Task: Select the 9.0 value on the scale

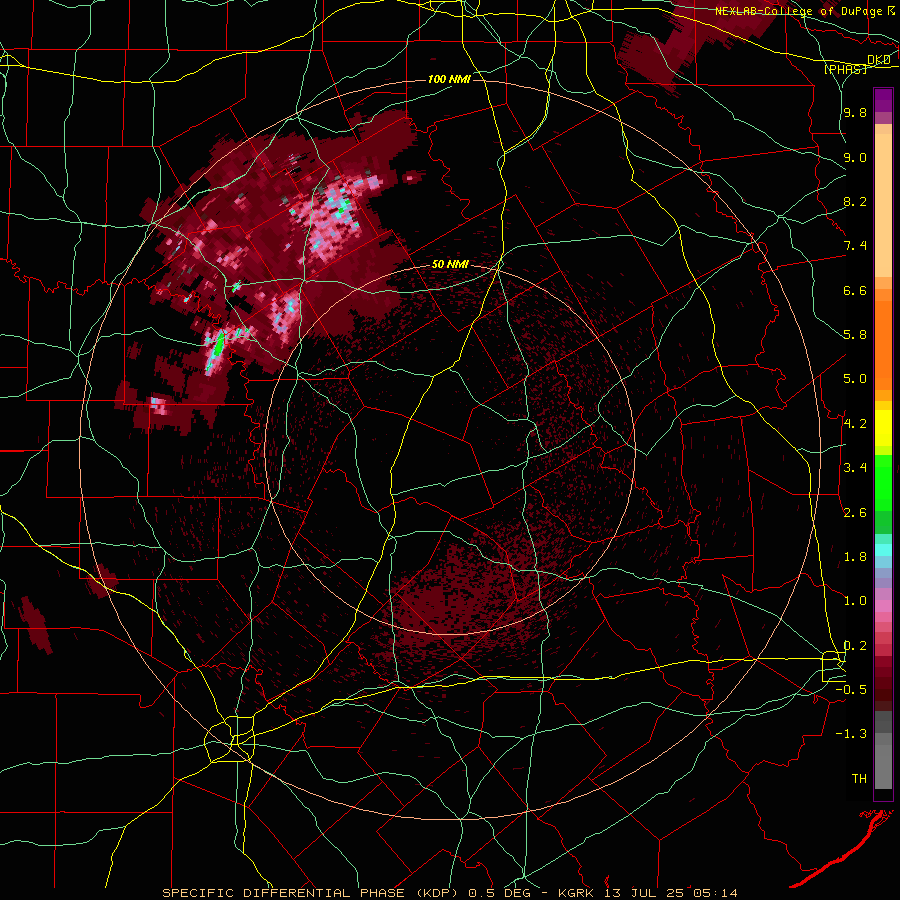Action: 855,157
